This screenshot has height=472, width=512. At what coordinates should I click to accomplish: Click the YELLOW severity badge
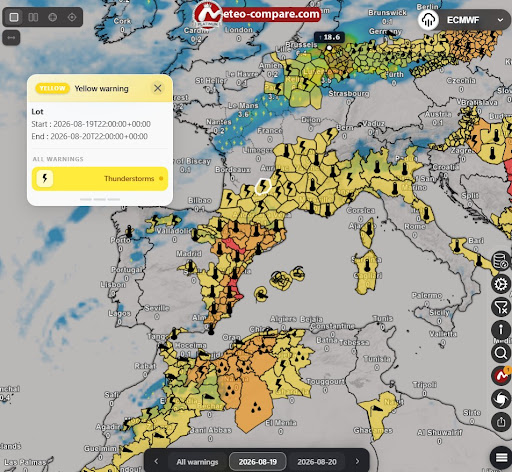[52, 88]
